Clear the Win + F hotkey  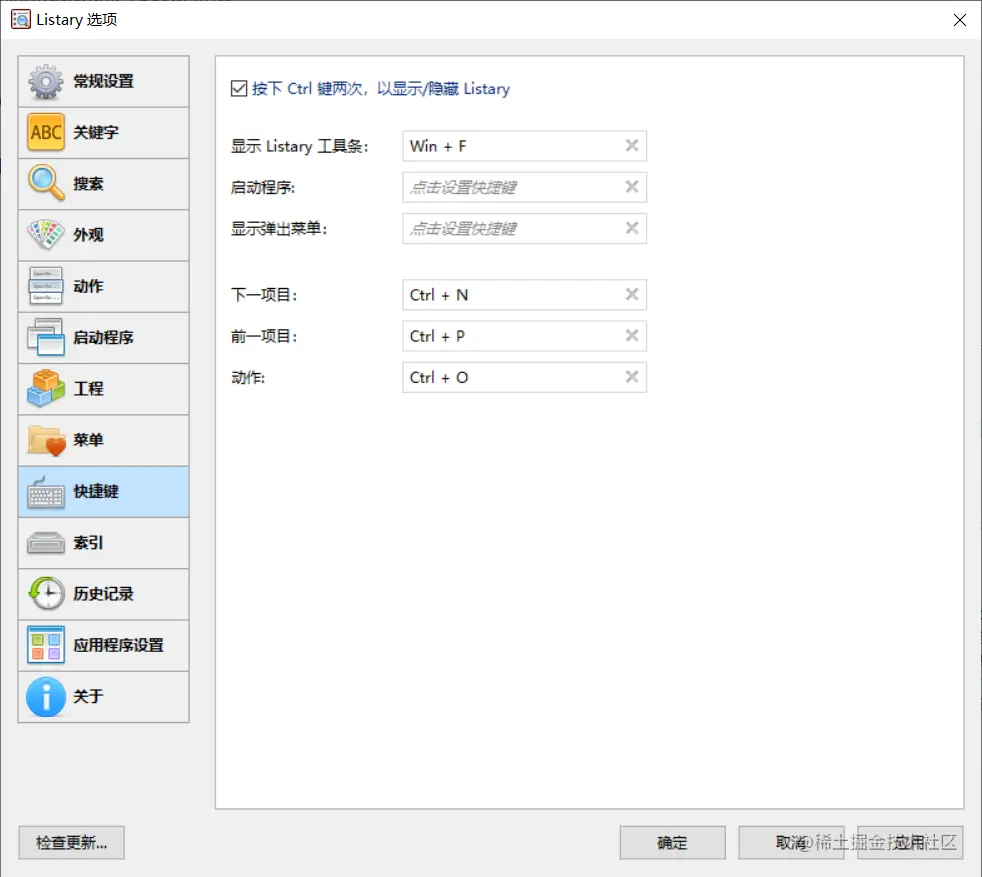pos(632,145)
